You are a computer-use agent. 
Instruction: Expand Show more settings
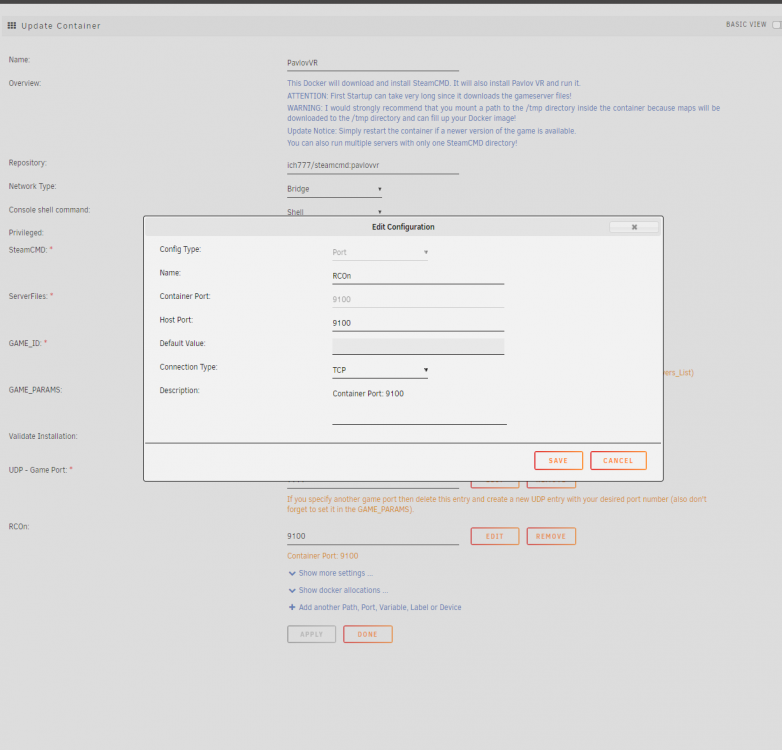coord(336,573)
